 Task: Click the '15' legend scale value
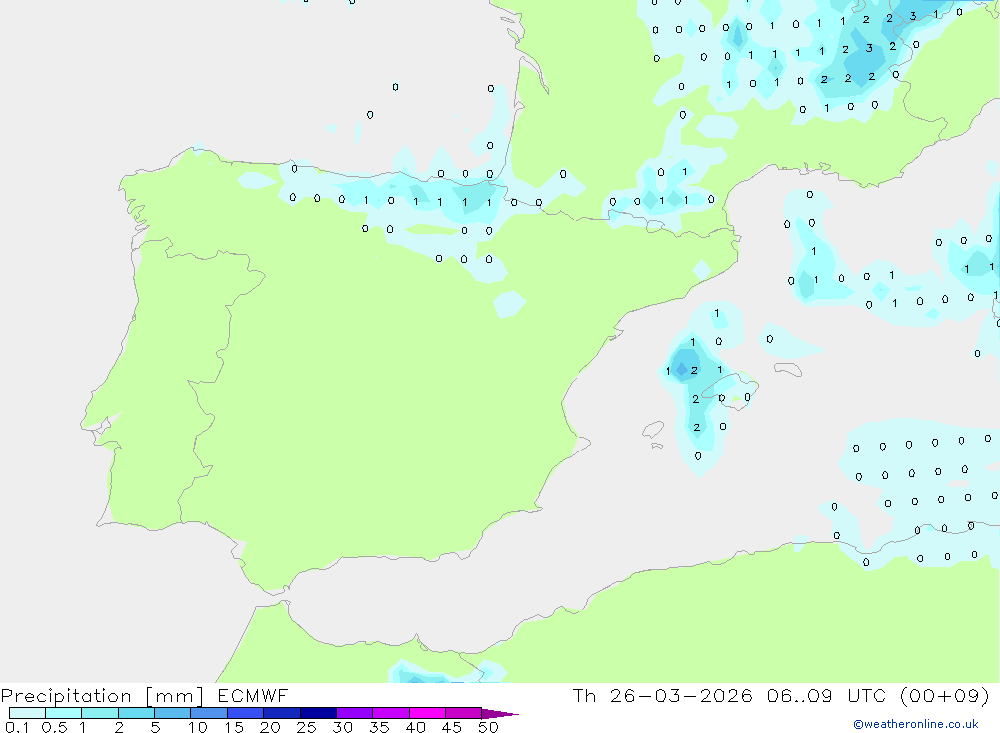point(234,727)
